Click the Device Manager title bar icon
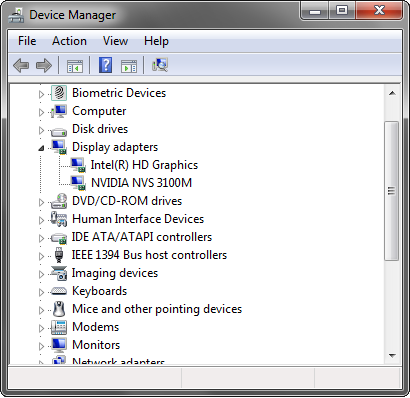The image size is (410, 398). click(16, 15)
